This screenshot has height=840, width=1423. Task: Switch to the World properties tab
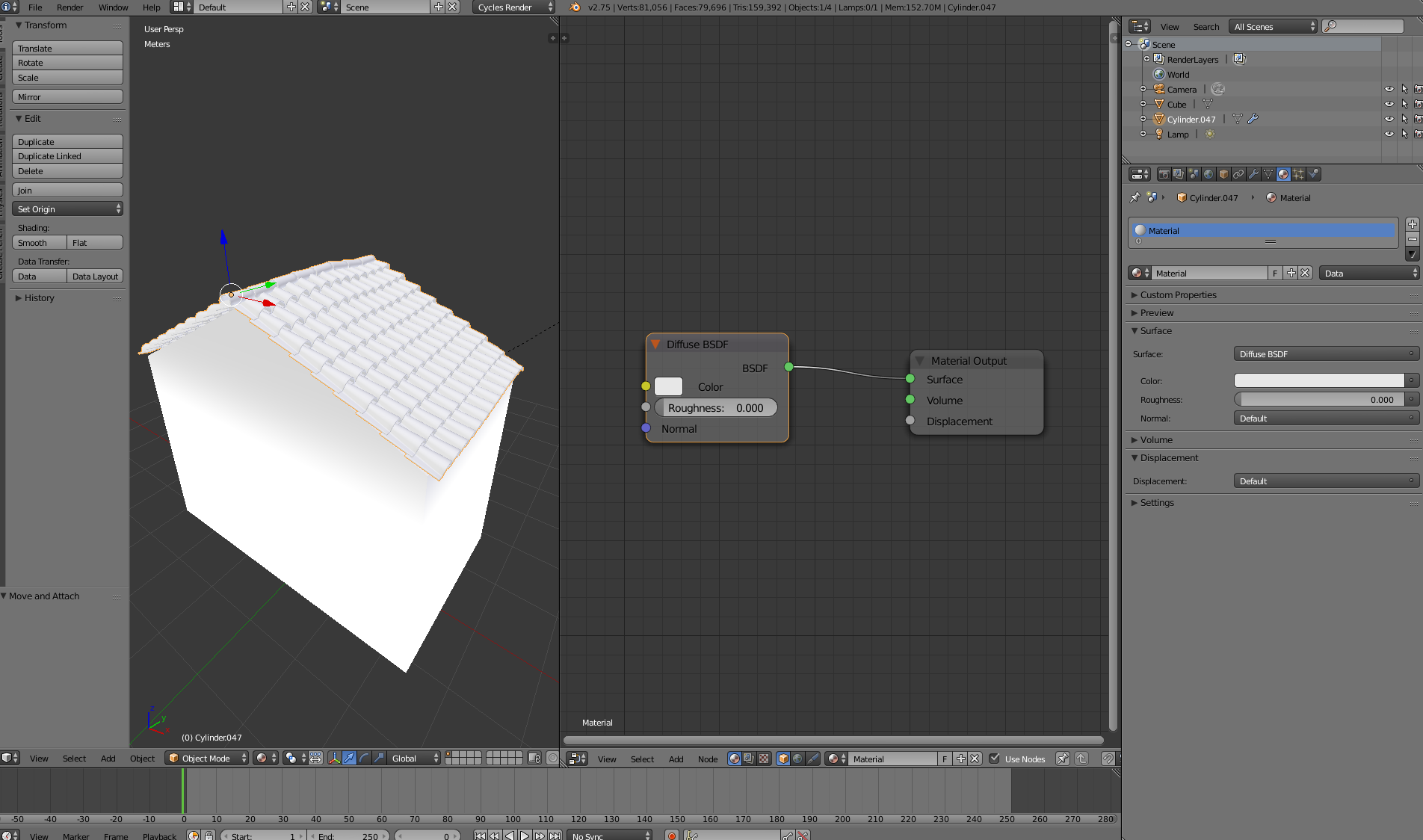[x=1209, y=174]
